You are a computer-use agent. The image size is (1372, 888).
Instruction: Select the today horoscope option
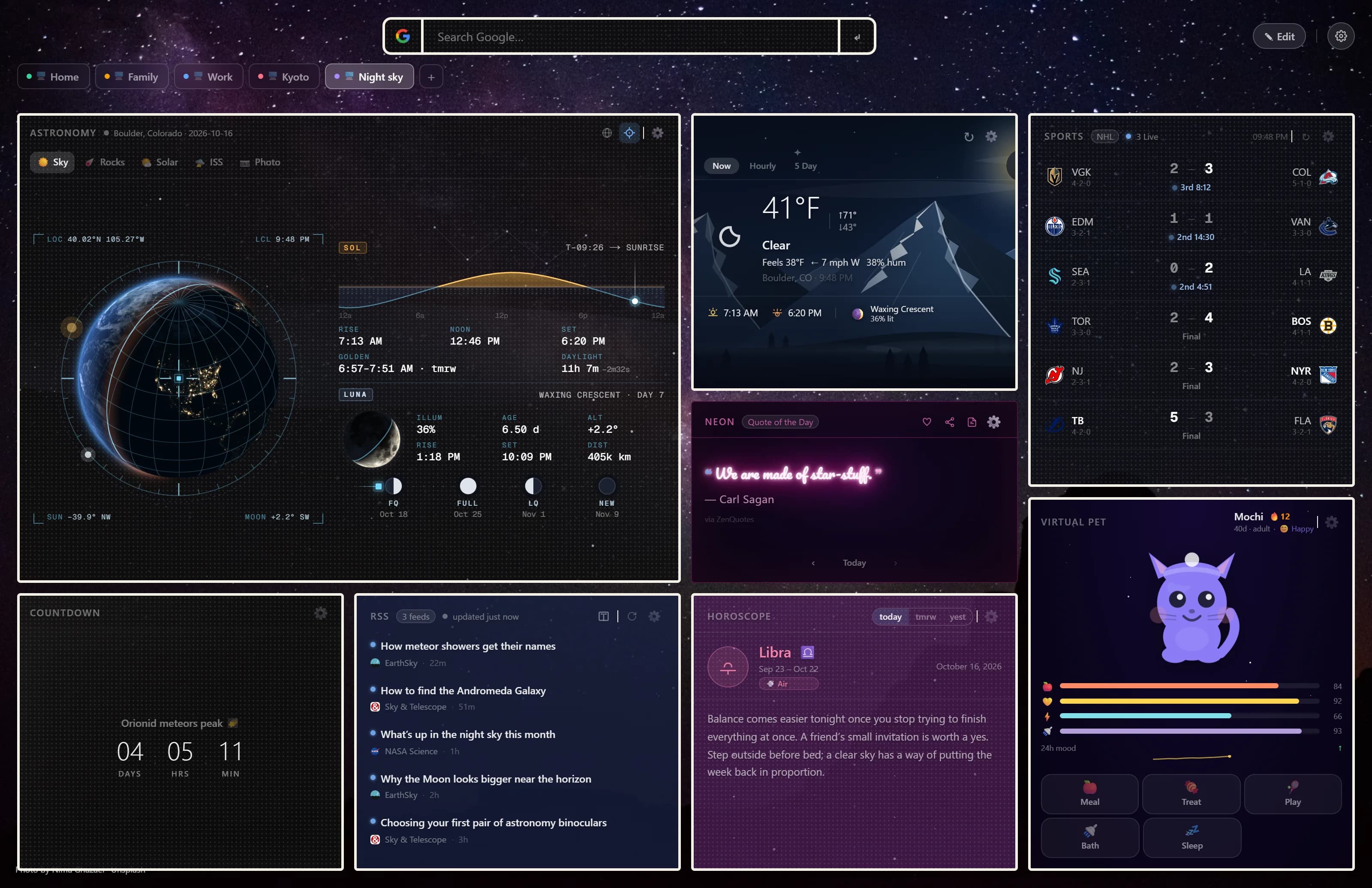click(890, 617)
